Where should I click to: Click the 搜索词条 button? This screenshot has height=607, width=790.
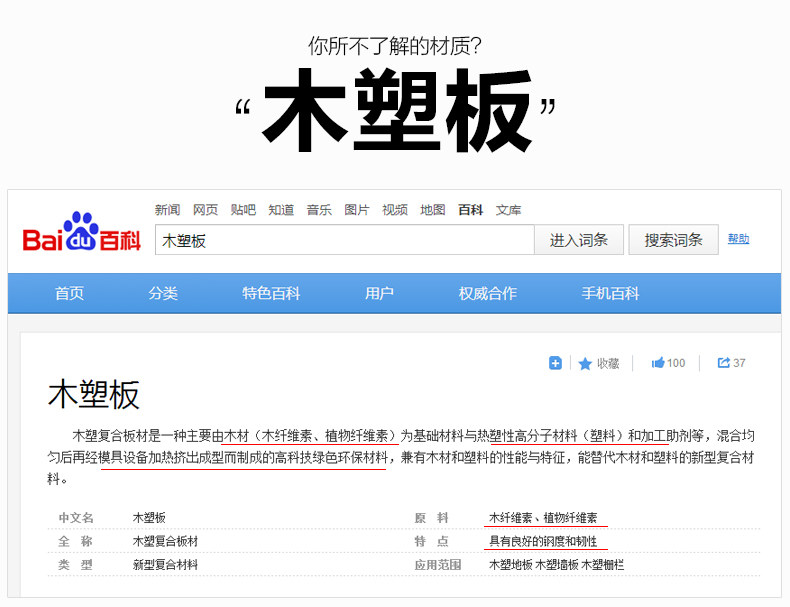click(x=674, y=240)
